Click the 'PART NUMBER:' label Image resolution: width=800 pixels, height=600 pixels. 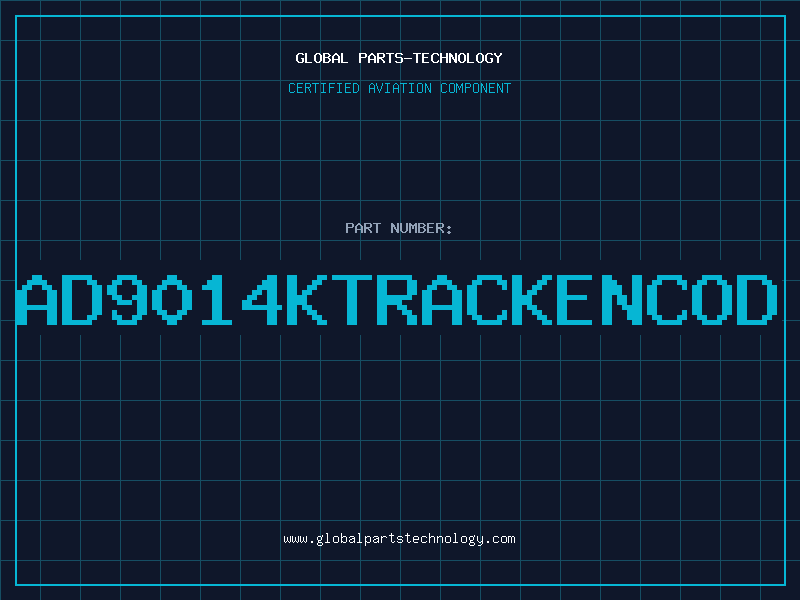click(x=399, y=228)
